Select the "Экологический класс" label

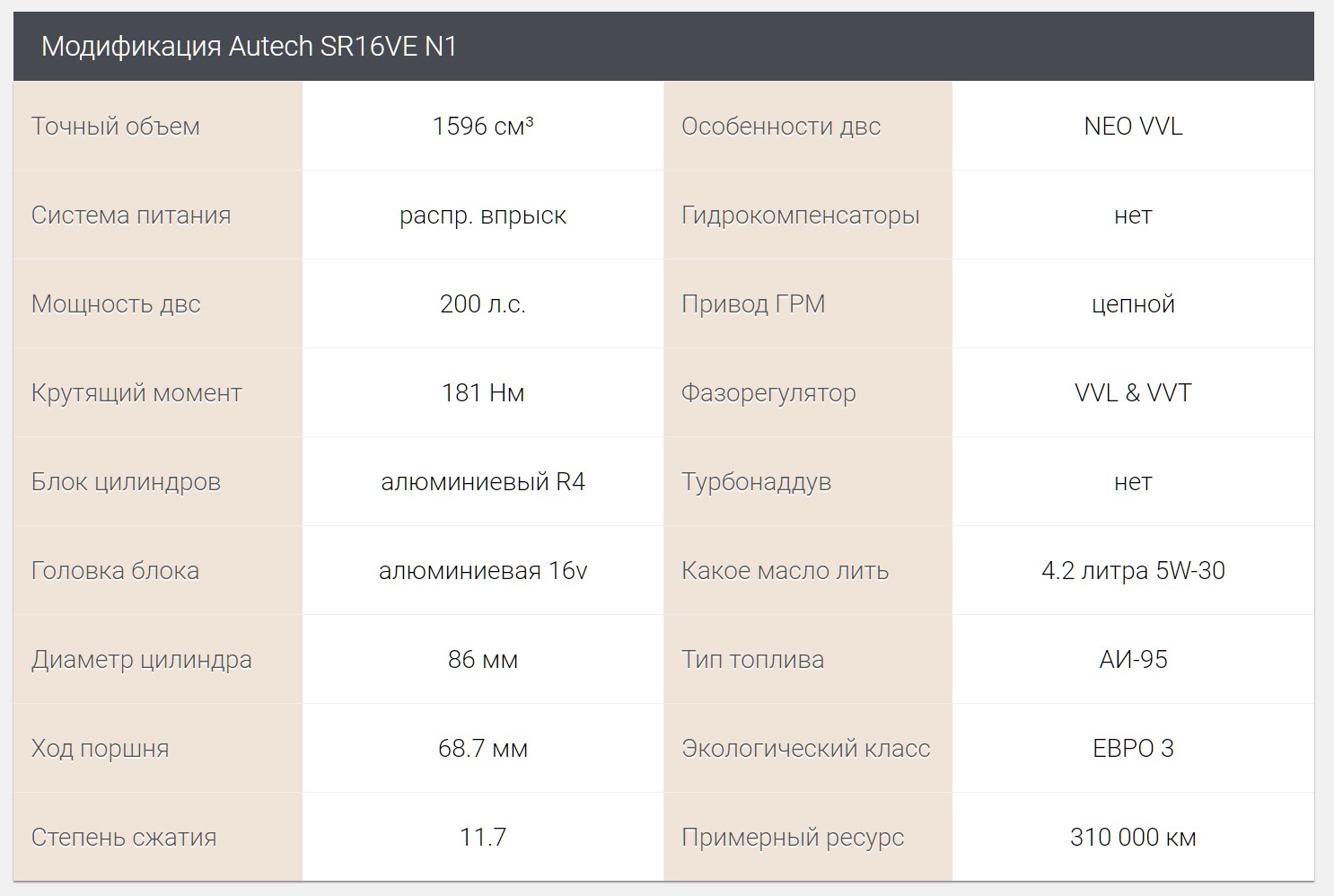click(x=806, y=748)
